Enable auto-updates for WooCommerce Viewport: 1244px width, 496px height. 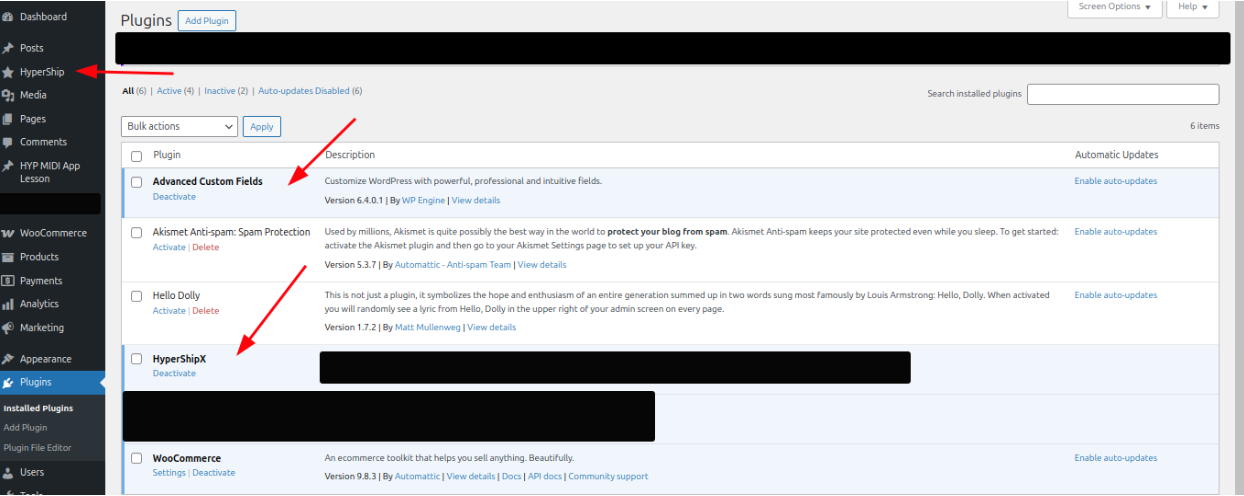point(1116,458)
